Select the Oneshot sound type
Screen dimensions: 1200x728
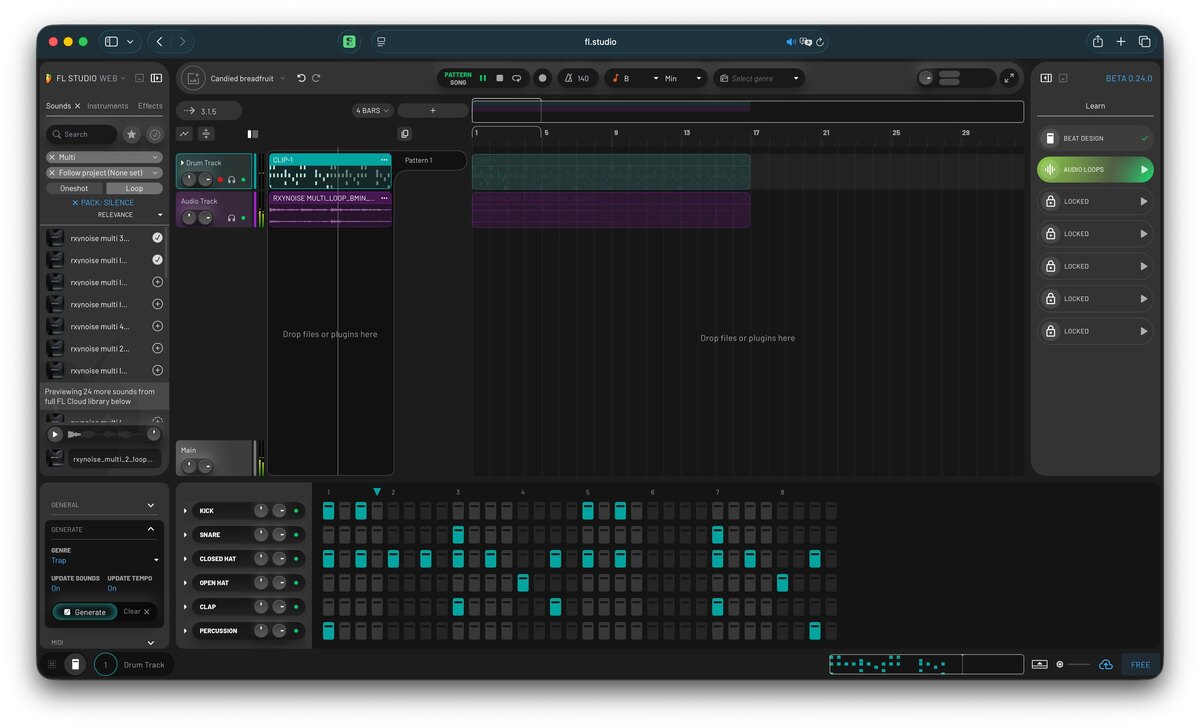(x=74, y=188)
